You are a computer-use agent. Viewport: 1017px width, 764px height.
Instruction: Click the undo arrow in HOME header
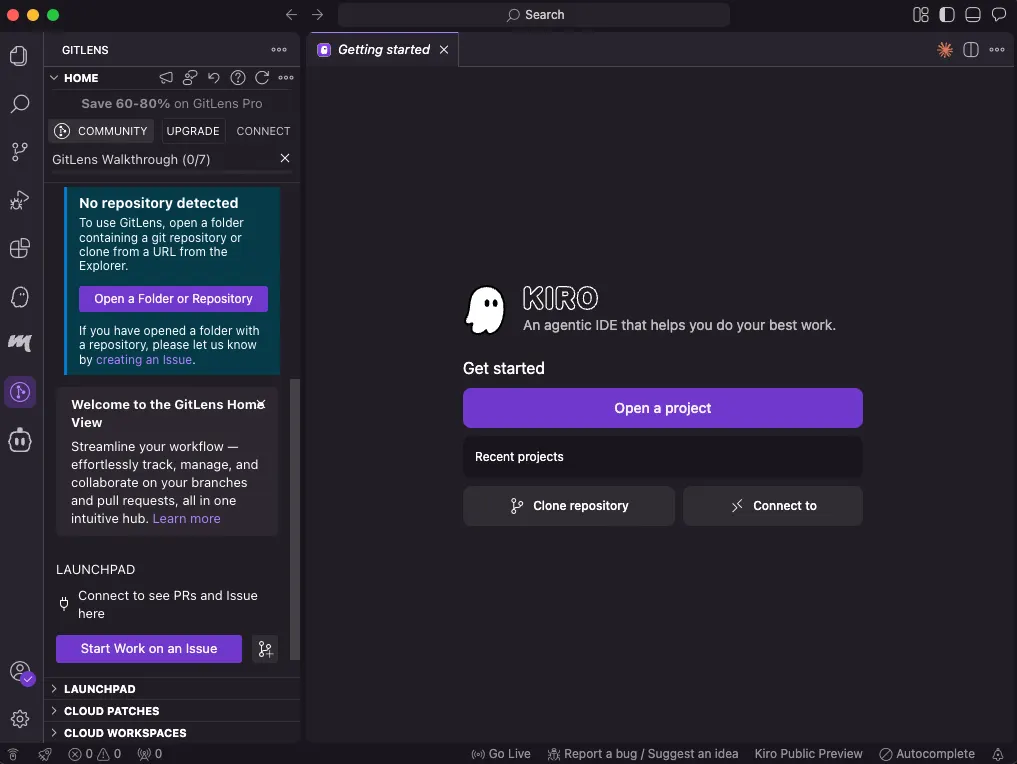point(213,78)
